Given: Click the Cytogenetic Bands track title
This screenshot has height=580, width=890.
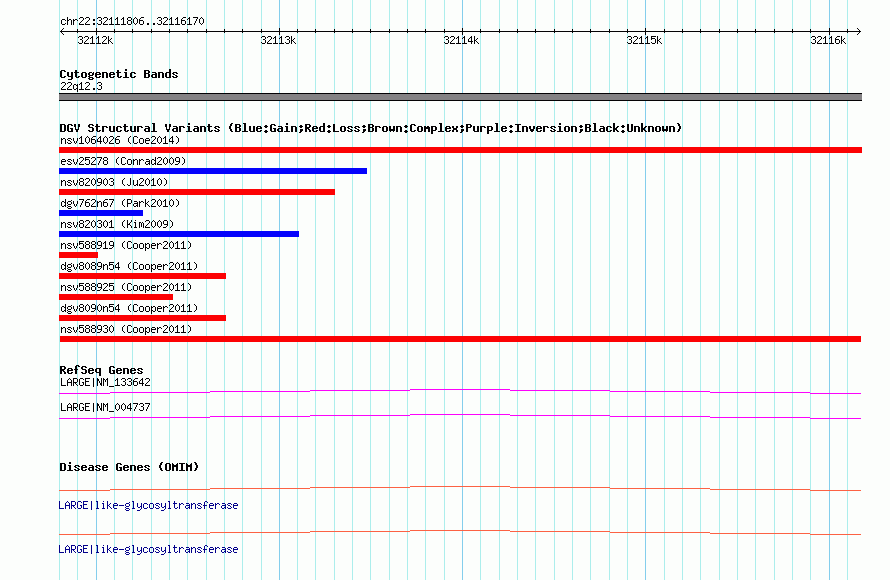Looking at the screenshot, I should tap(119, 74).
